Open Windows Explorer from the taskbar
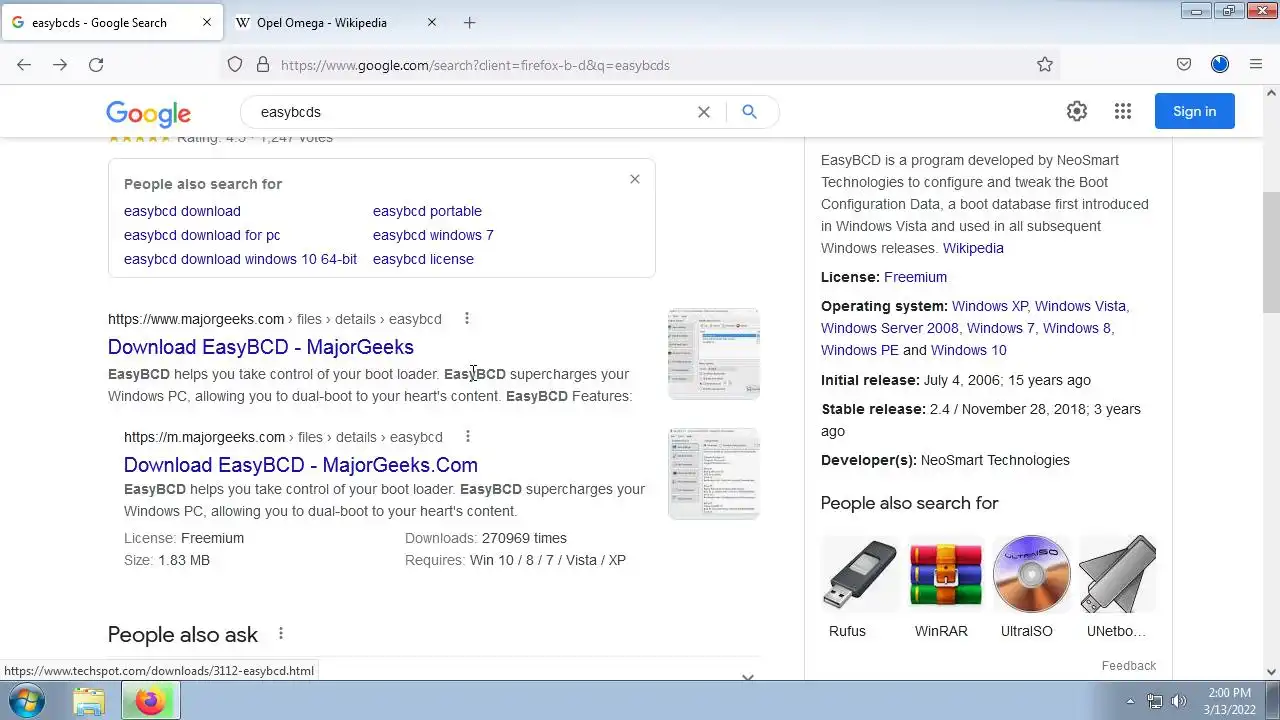This screenshot has height=720, width=1280. [x=89, y=701]
